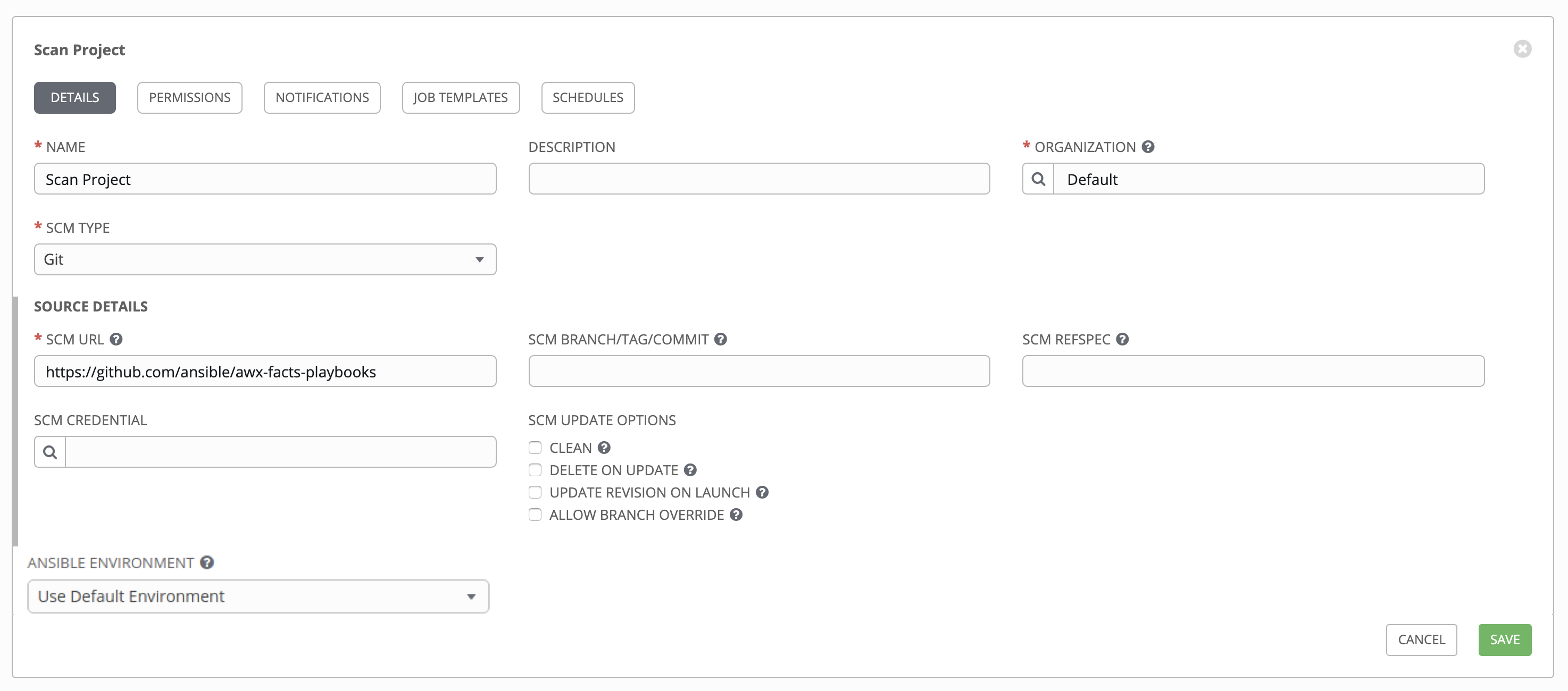Tick Update Revision on Launch checkbox
This screenshot has width=1568, height=691.
[x=535, y=492]
